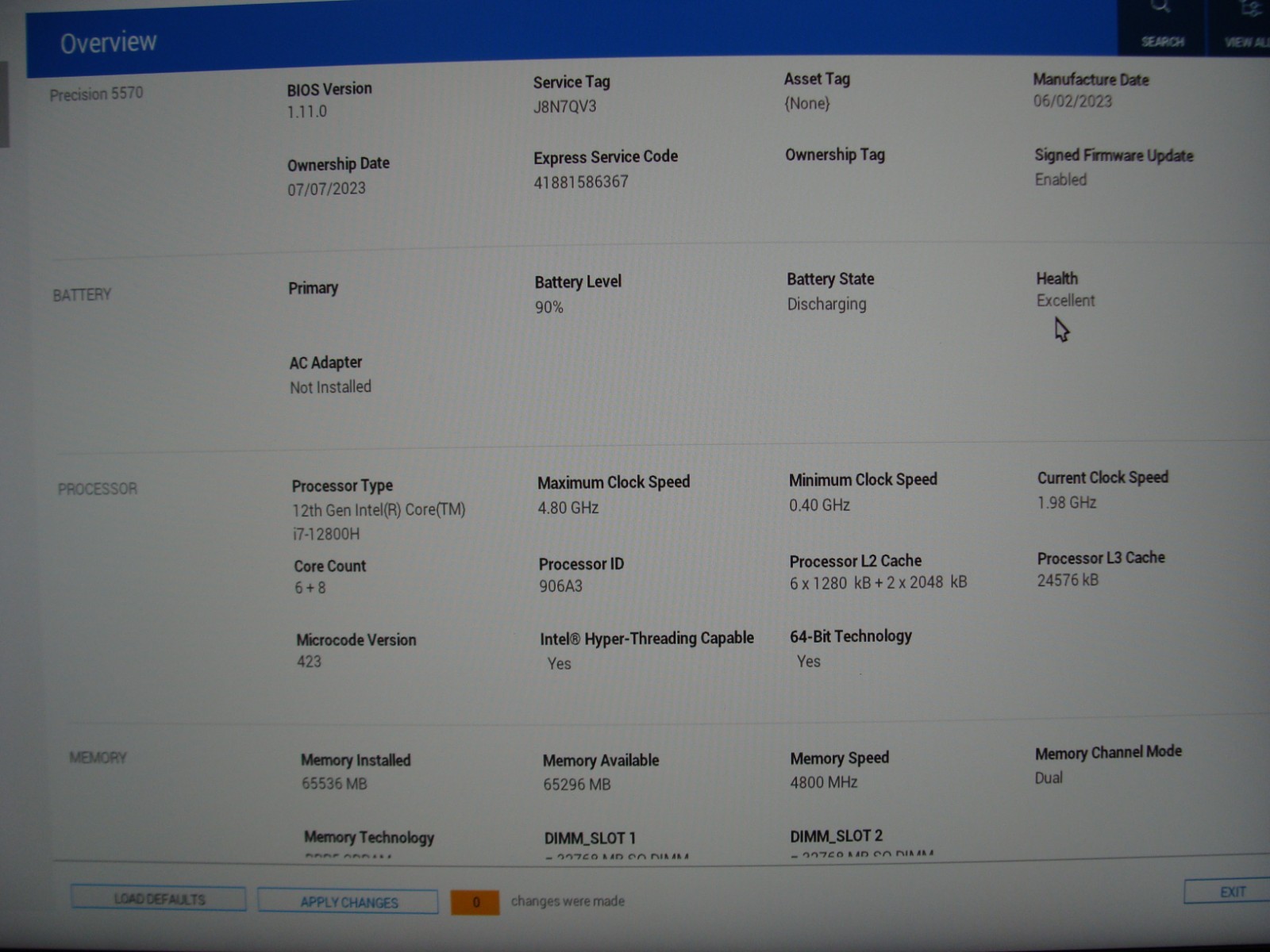Select asset tag value {None}
Image resolution: width=1270 pixels, height=952 pixels.
point(807,103)
